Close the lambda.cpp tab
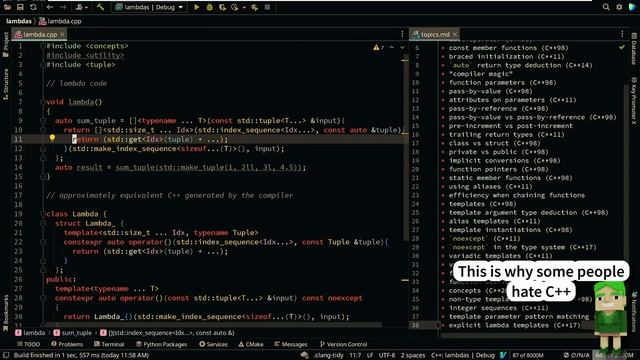 tap(62, 34)
